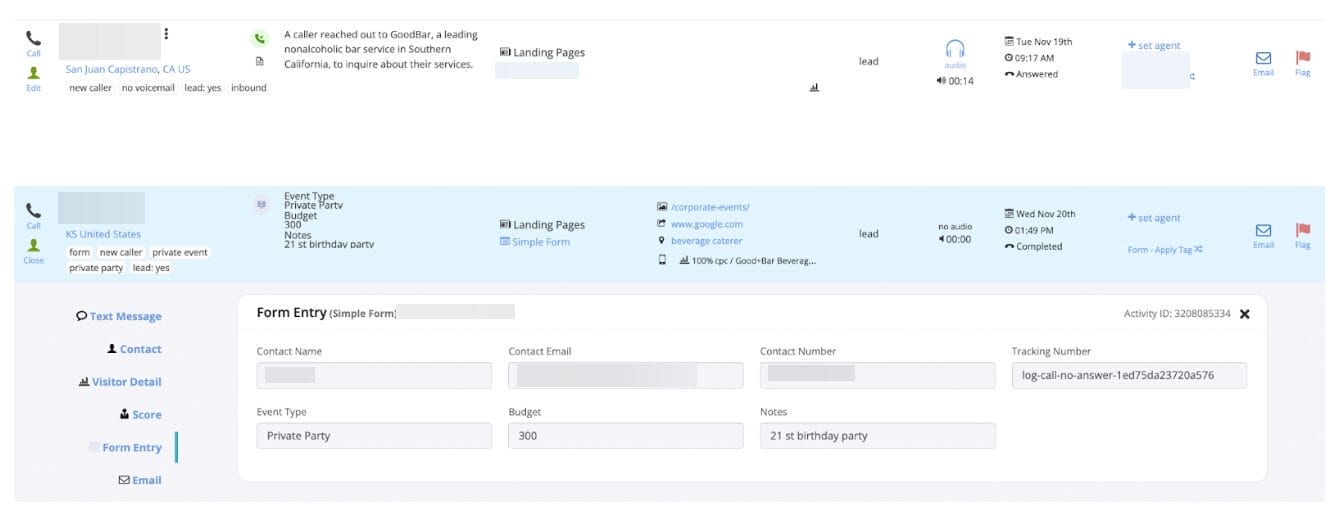Click the Edit person icon in the first row
This screenshot has width=1340, height=518.
pos(33,74)
